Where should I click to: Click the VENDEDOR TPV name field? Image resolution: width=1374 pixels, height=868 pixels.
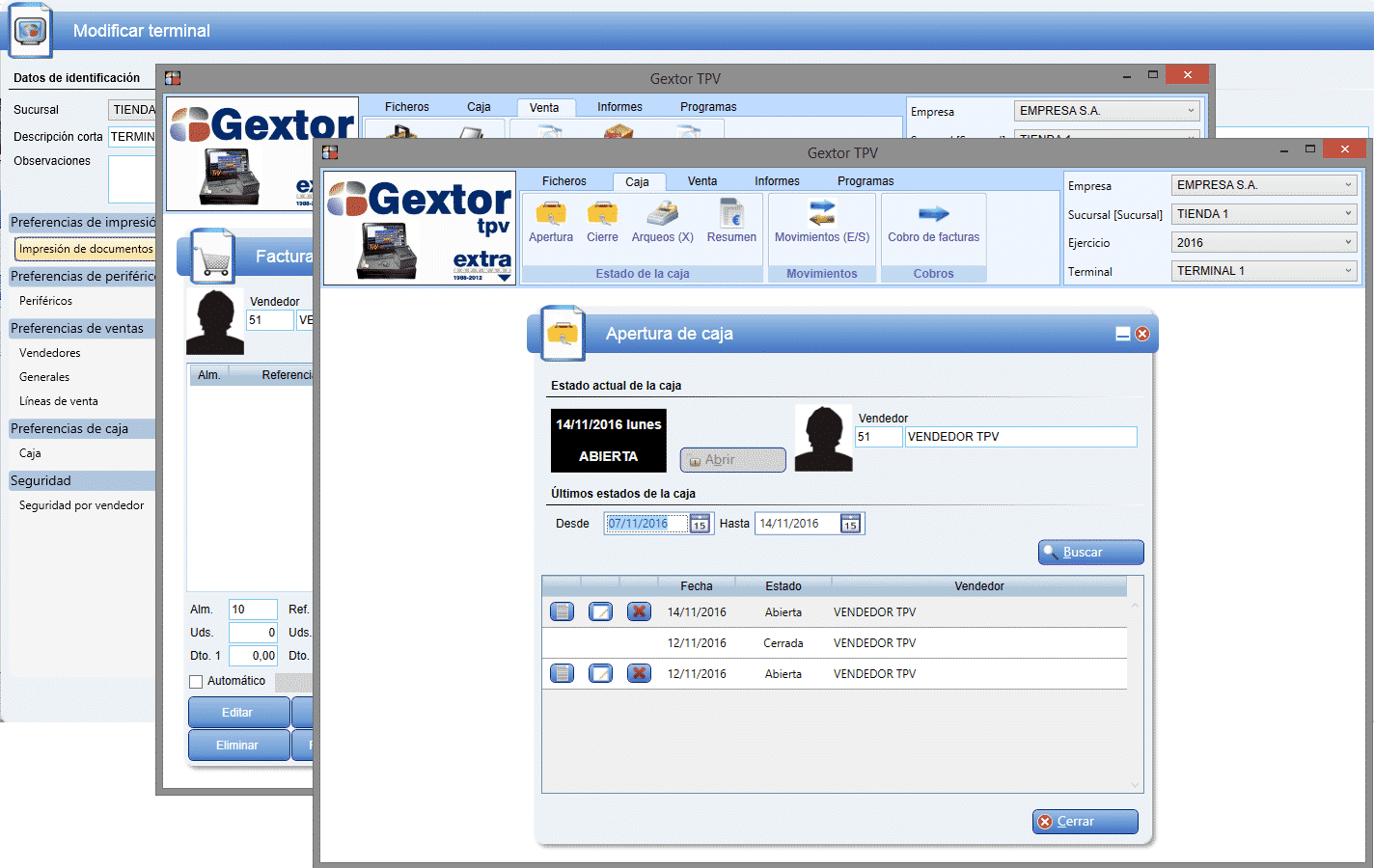1021,437
